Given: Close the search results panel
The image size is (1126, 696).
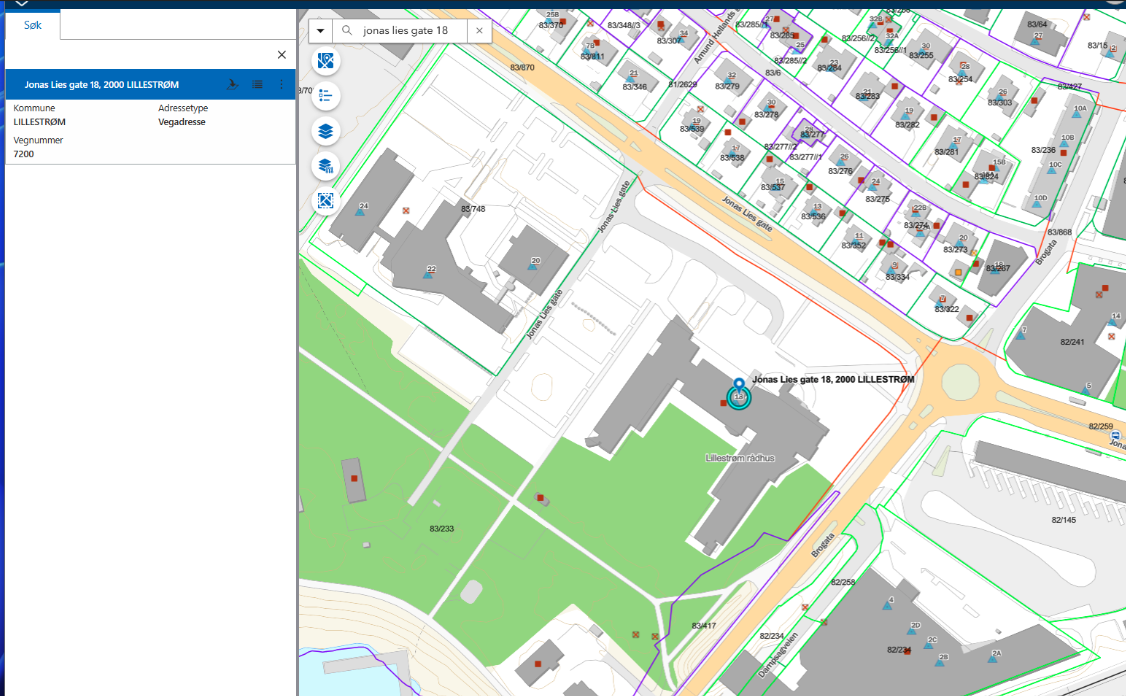Looking at the screenshot, I should [281, 55].
